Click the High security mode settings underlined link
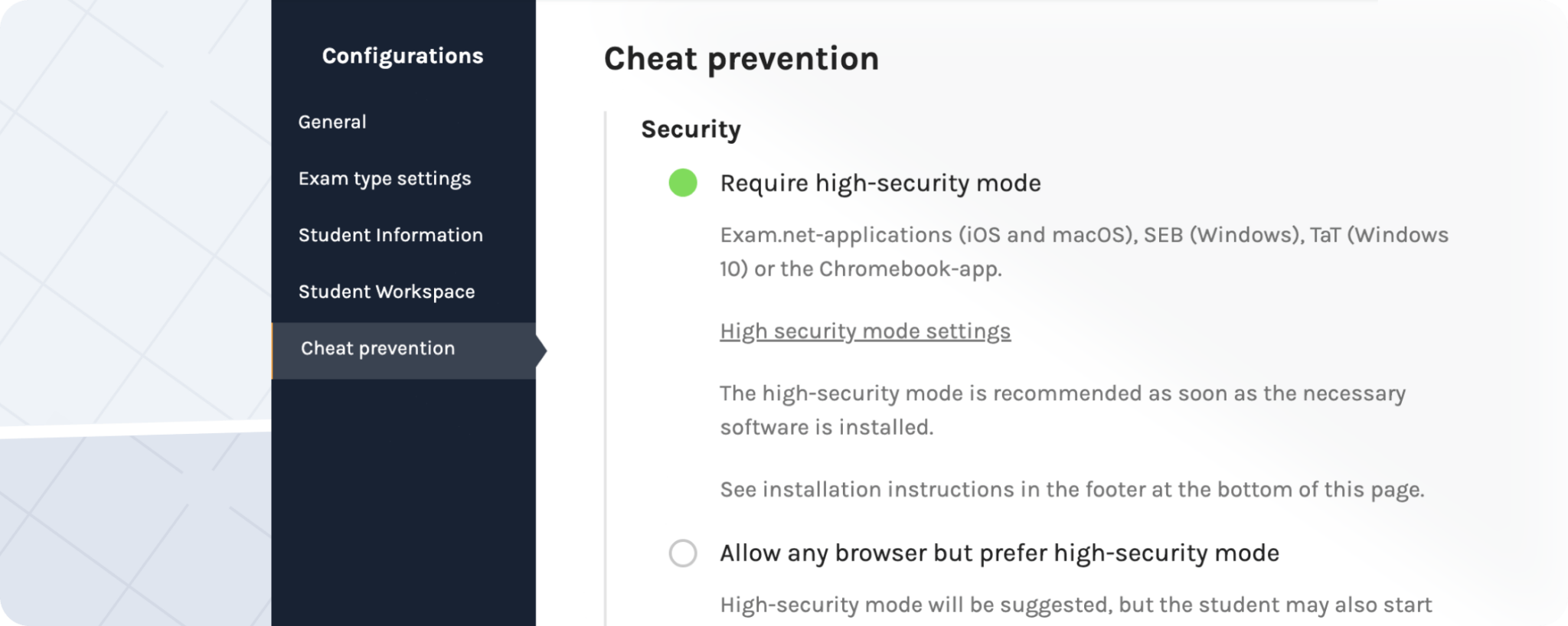Viewport: 1568px width, 626px height. tap(864, 331)
